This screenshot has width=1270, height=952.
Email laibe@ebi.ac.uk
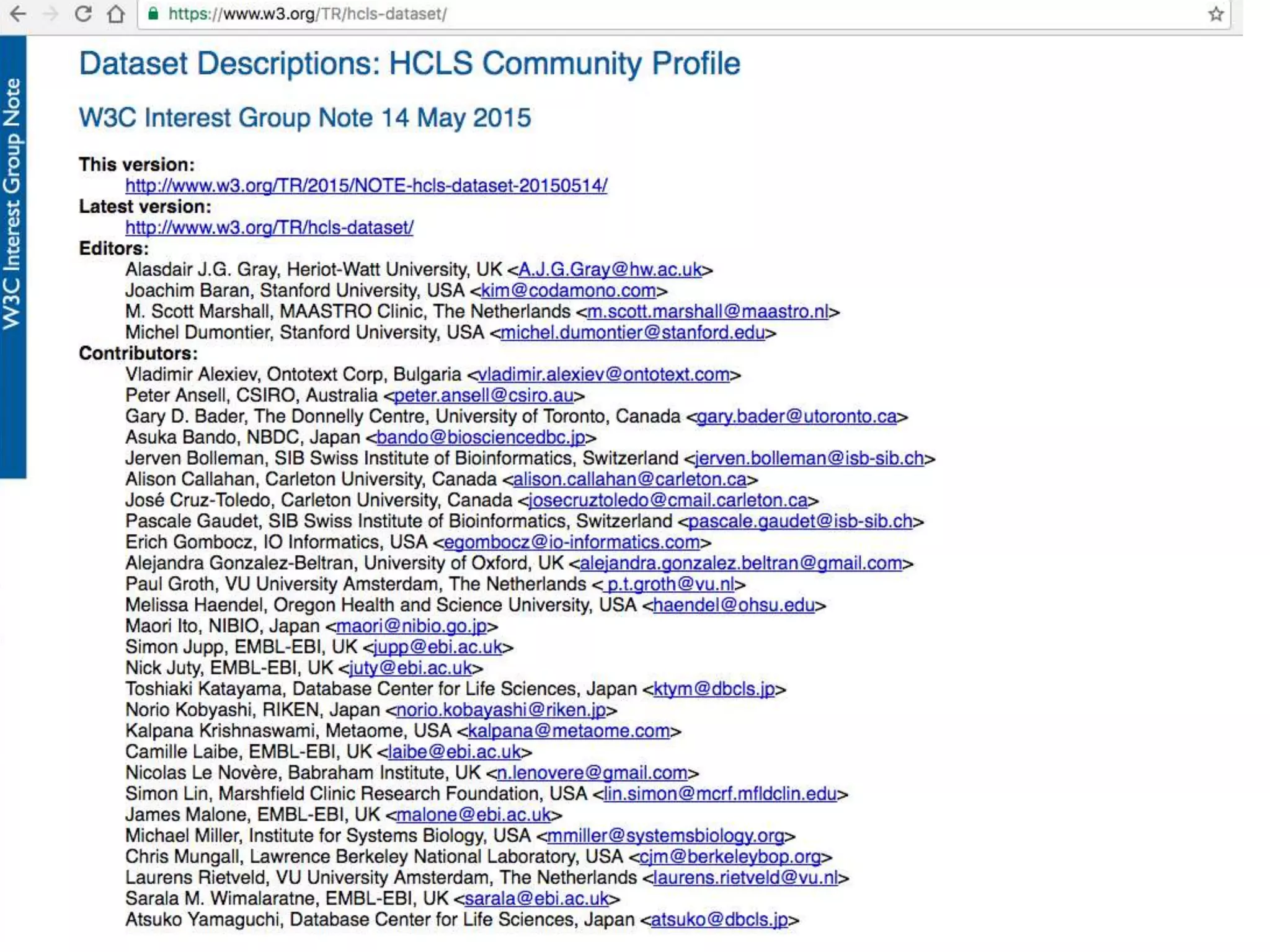pyautogui.click(x=455, y=752)
